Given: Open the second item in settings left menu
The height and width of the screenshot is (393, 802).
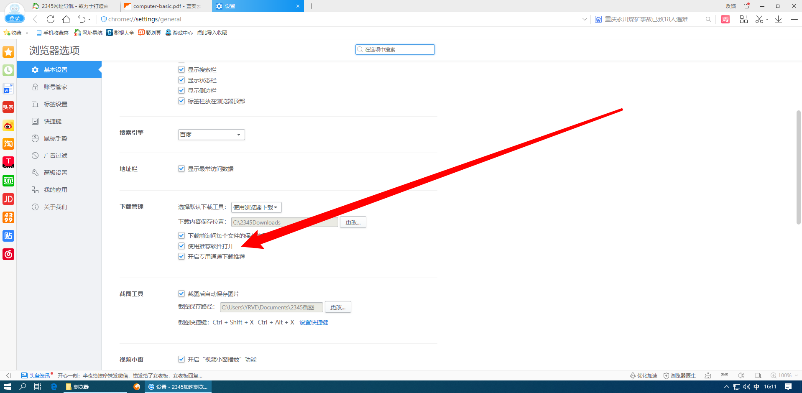Looking at the screenshot, I should pyautogui.click(x=59, y=87).
